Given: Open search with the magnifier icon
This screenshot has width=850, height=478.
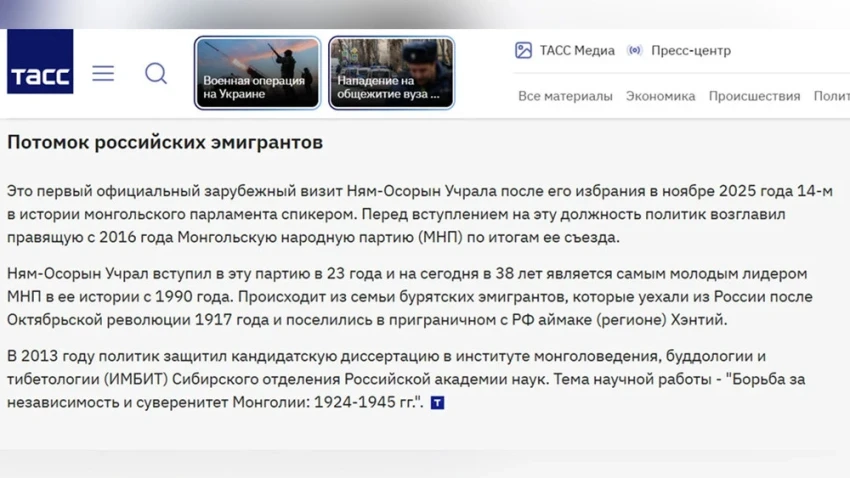Looking at the screenshot, I should coord(156,73).
